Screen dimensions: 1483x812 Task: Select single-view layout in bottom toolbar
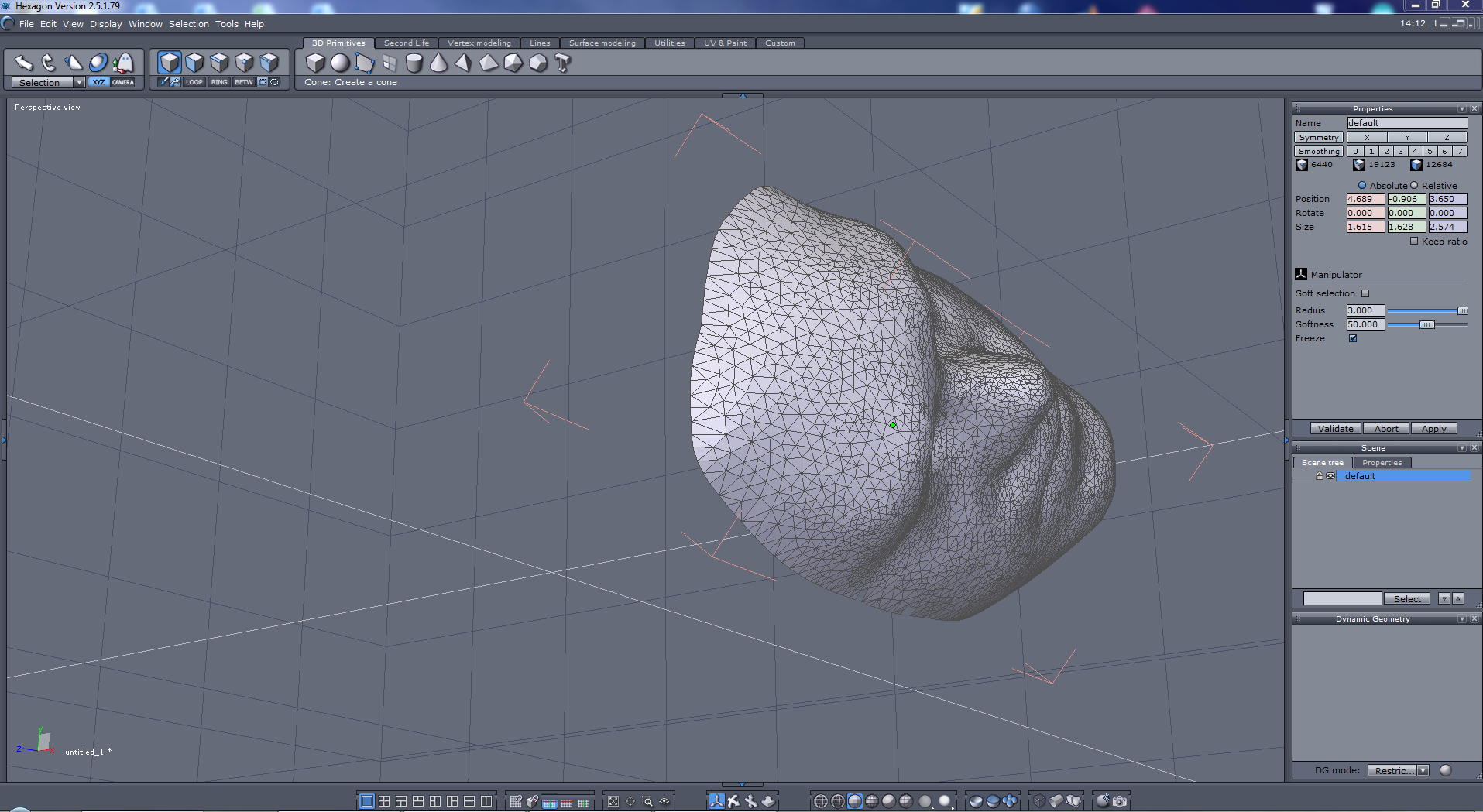pos(367,801)
